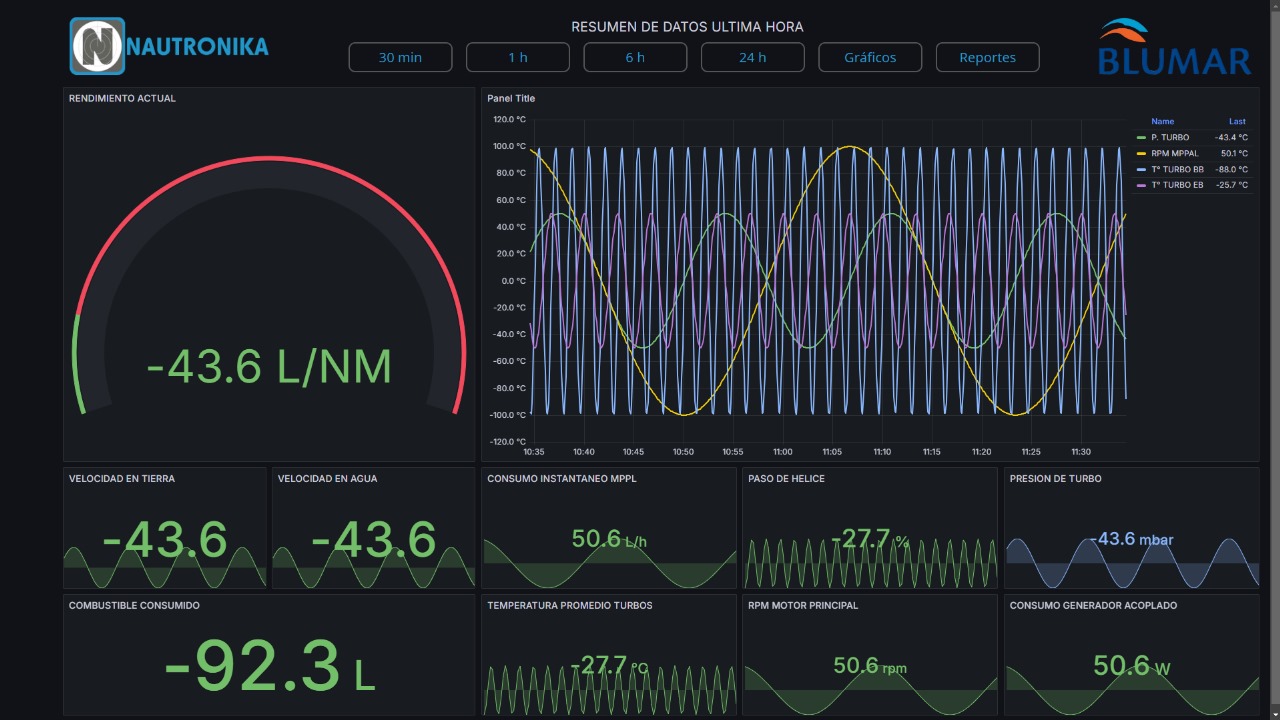Click the Blumar logo

pos(1174,47)
